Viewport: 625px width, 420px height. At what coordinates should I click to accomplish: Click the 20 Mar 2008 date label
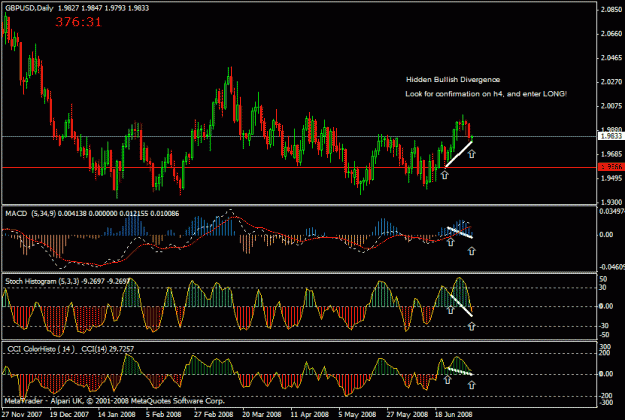[262, 414]
